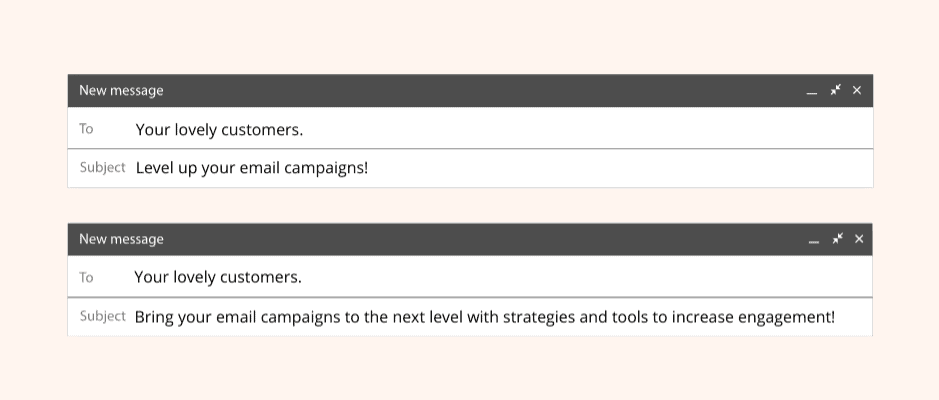Click the 'Level up your email campaigns!' subject
The width and height of the screenshot is (939, 400).
tap(252, 168)
